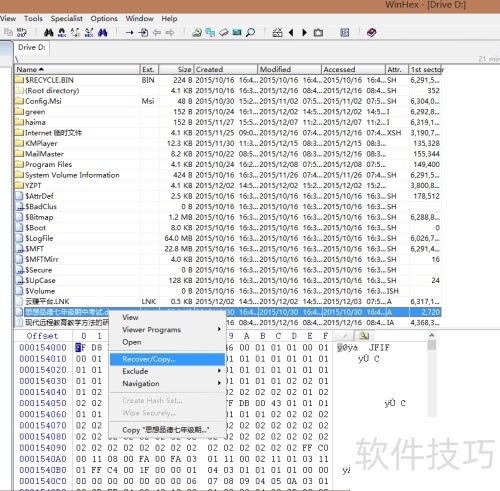Sort by Name column header
Image resolution: width=500 pixels, height=491 pixels.
click(x=77, y=69)
